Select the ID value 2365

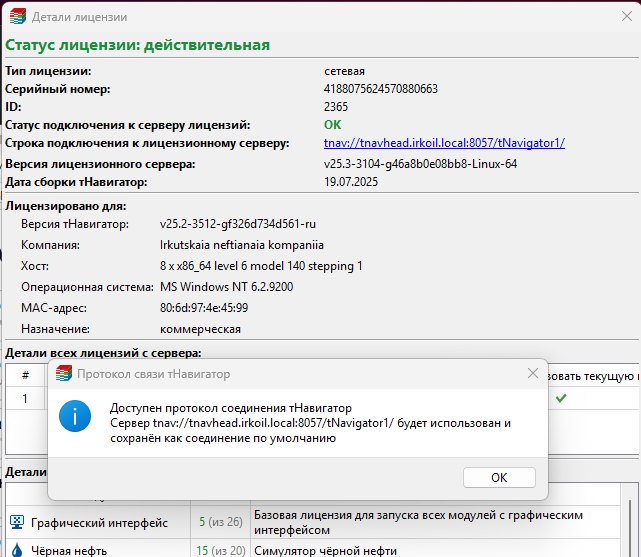point(336,107)
